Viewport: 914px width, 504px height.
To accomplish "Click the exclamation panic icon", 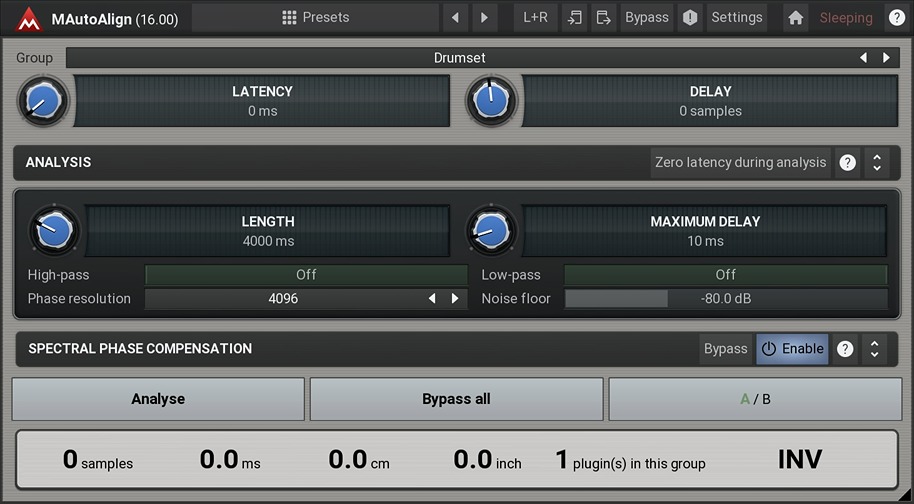I will point(690,18).
